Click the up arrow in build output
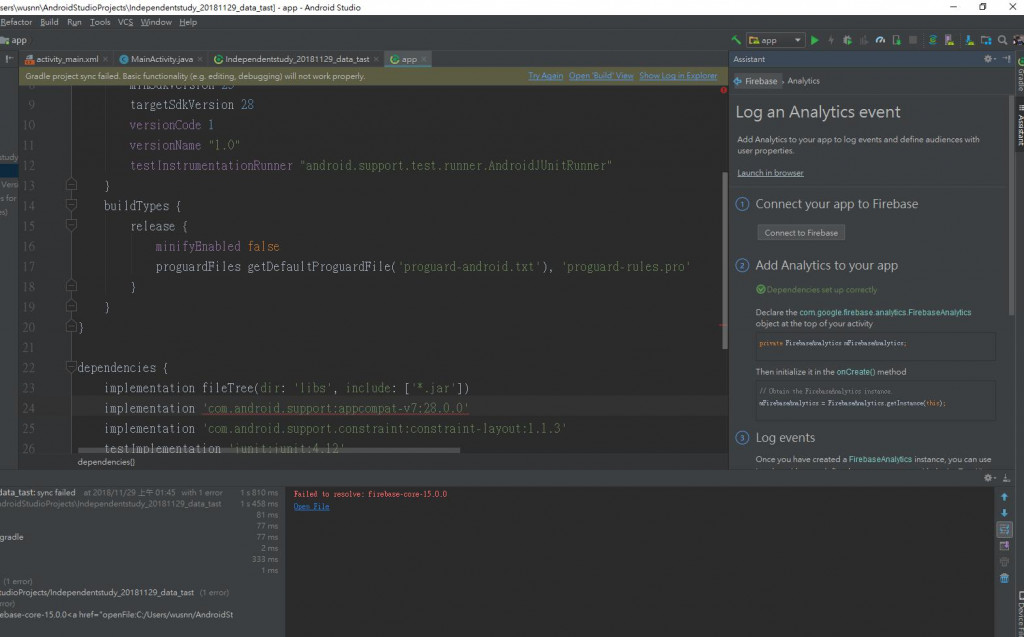 point(1004,497)
